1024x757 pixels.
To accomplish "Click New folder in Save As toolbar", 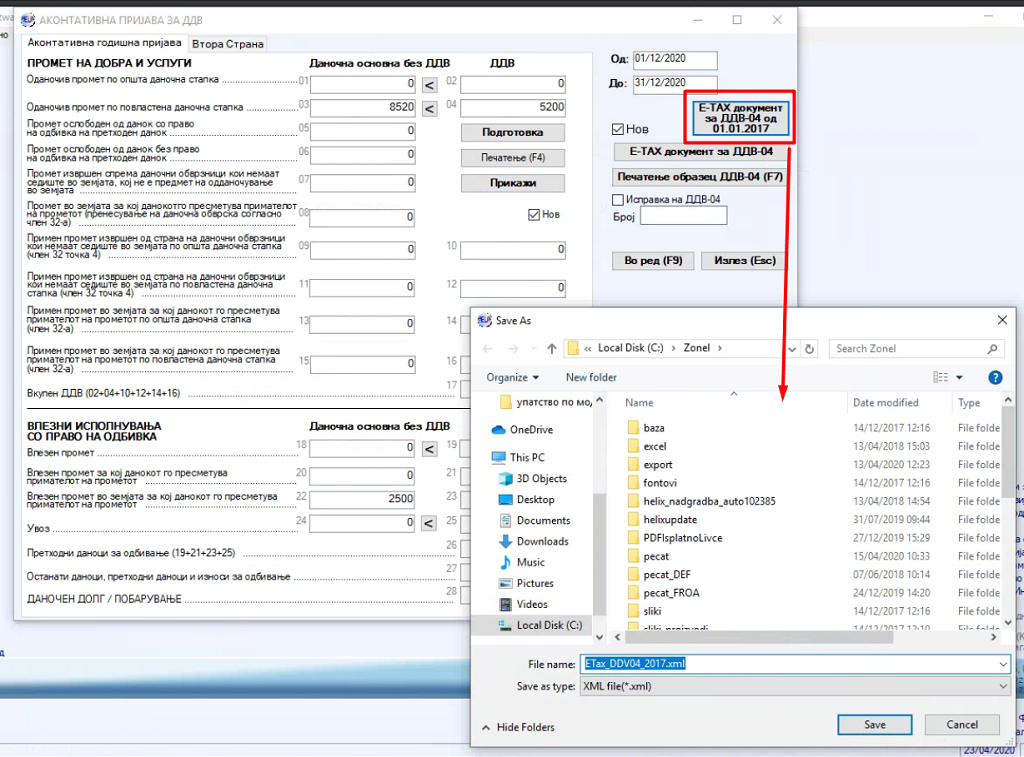I will [x=591, y=378].
